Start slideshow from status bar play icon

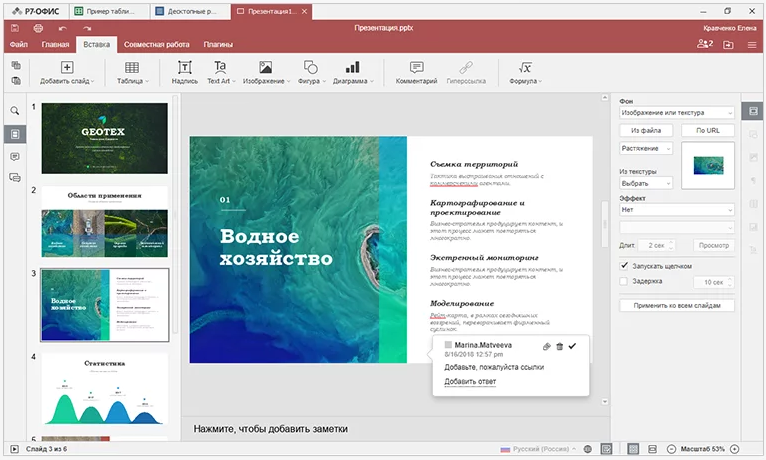[x=13, y=449]
